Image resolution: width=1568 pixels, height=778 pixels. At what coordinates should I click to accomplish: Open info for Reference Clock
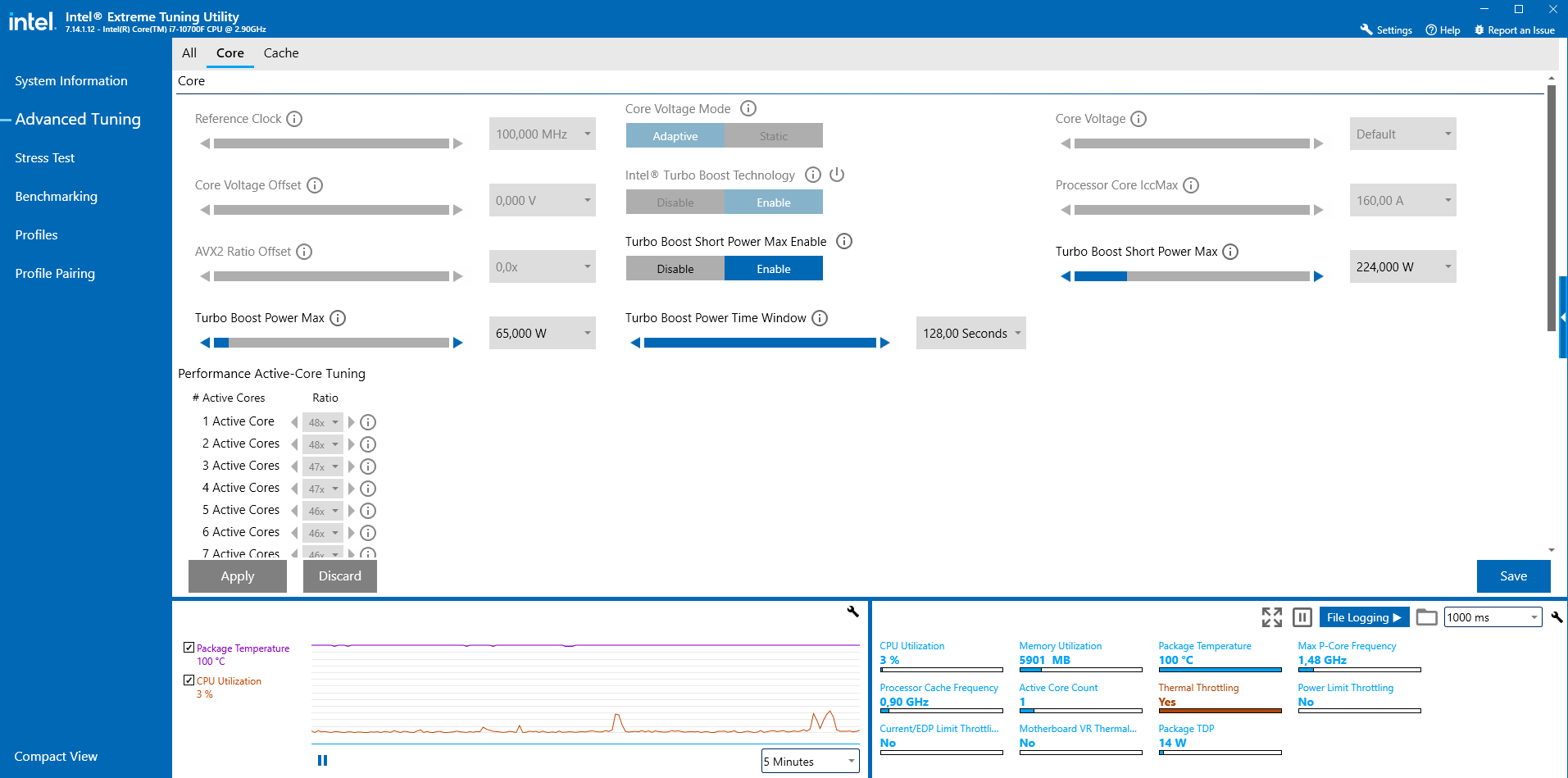[x=294, y=119]
